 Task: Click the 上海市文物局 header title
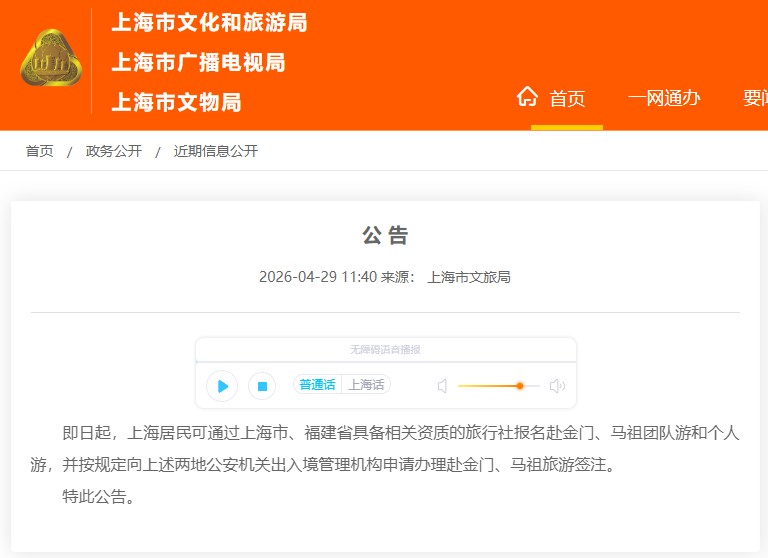tap(176, 102)
